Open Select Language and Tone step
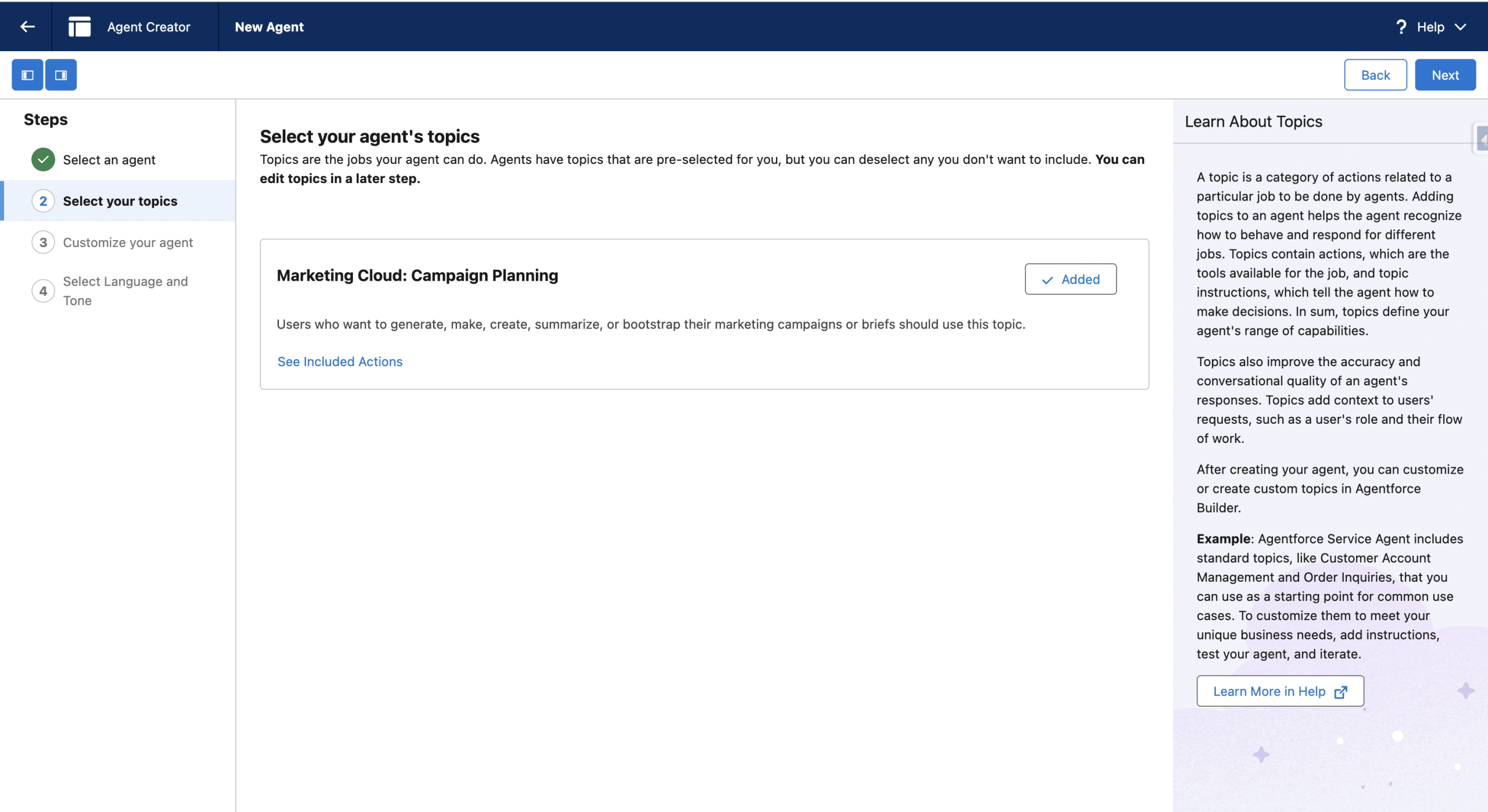 pyautogui.click(x=125, y=291)
